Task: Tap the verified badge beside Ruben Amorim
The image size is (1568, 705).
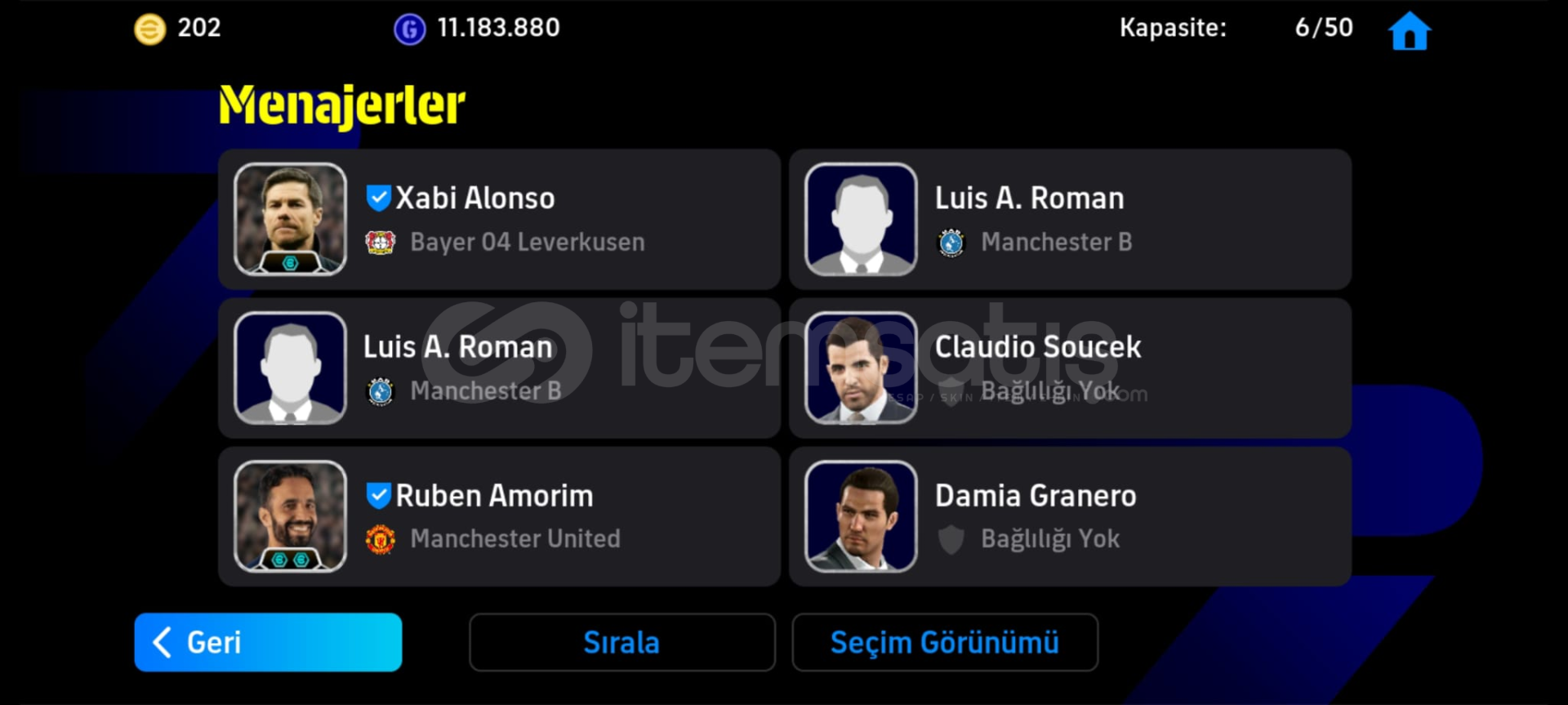Action: coord(377,494)
